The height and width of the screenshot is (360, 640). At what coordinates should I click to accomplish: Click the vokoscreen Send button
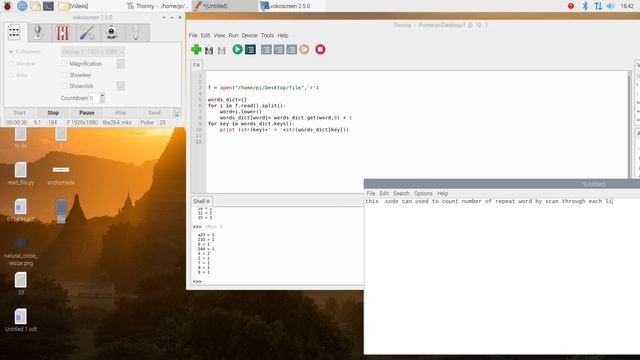tap(154, 113)
